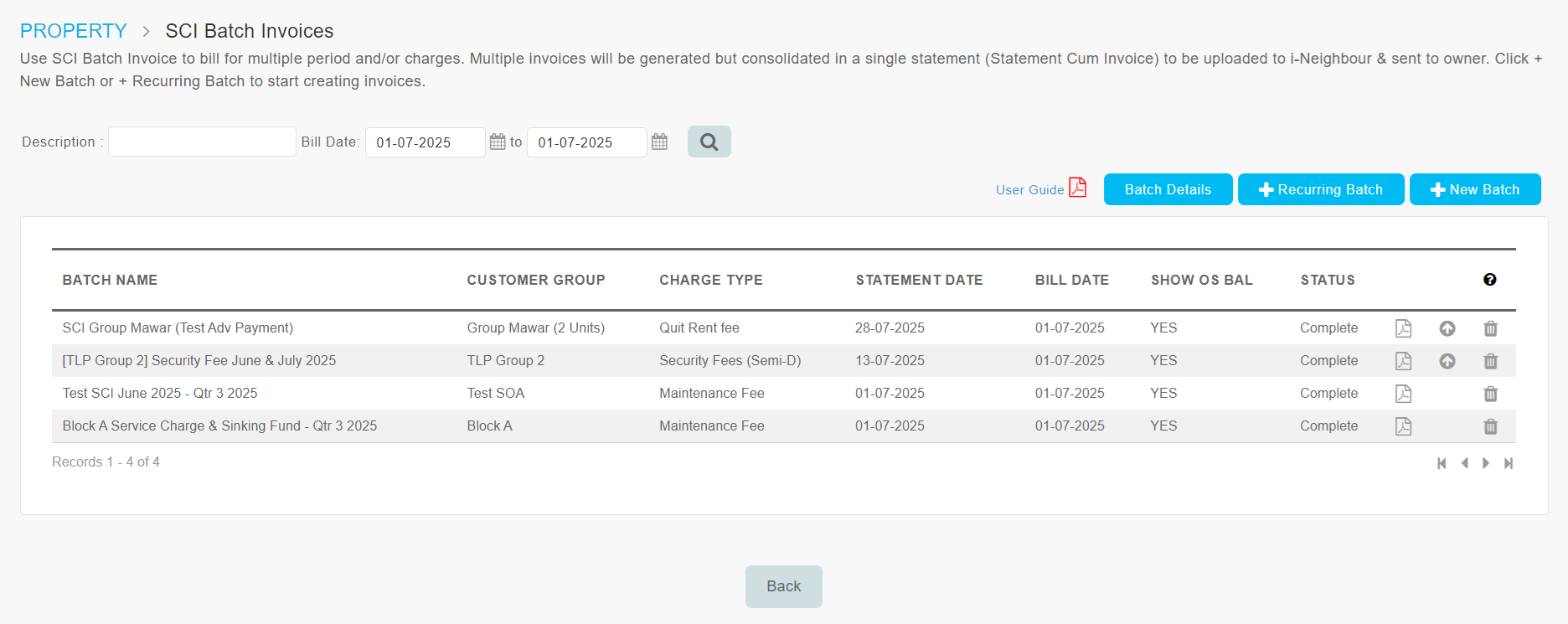This screenshot has height=624, width=1568.
Task: Click the Back button
Action: click(783, 586)
